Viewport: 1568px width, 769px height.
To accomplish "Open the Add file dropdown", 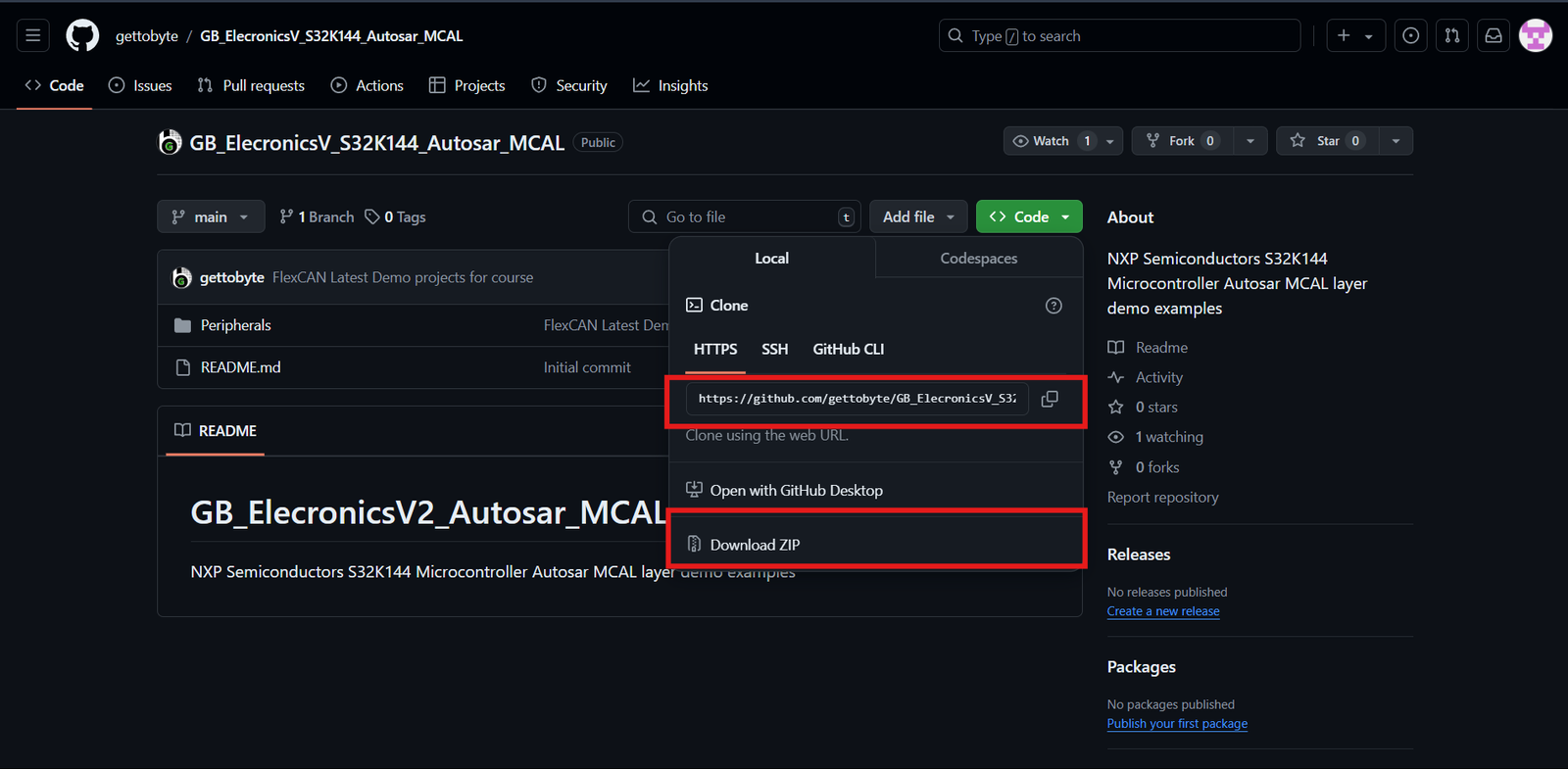I will [x=918, y=216].
